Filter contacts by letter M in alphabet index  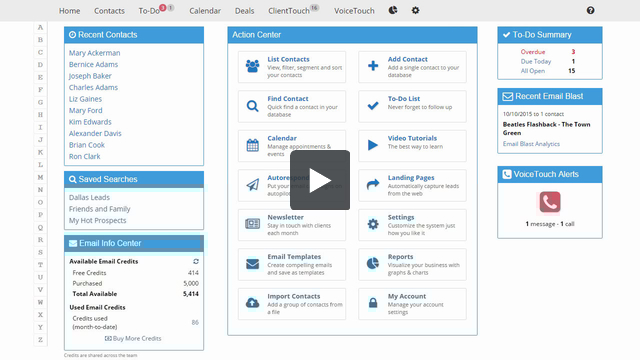40,177
